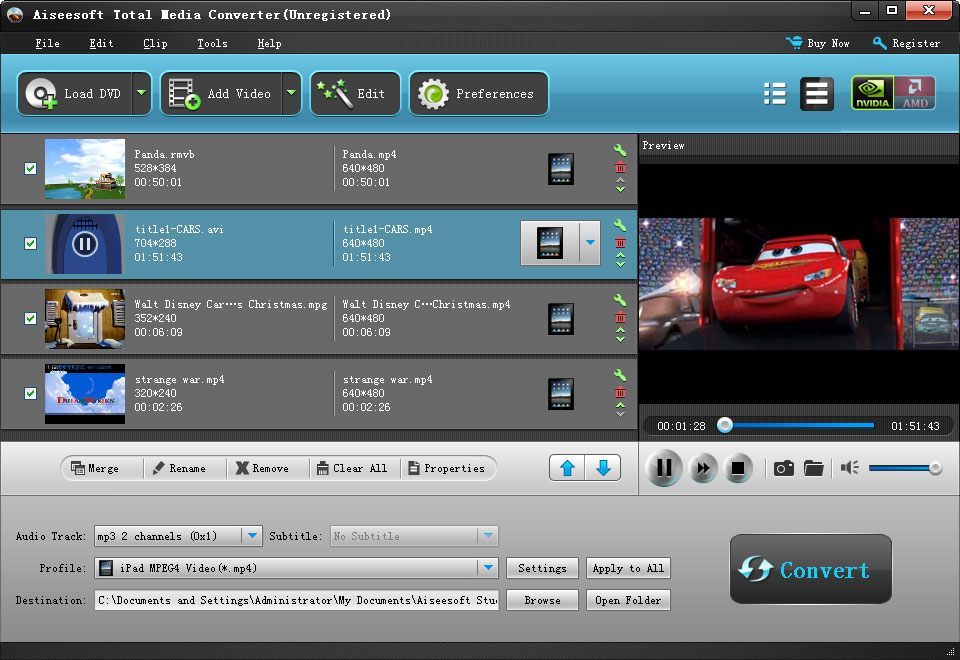Check the checkbox next to strange war.mp4

[31, 394]
